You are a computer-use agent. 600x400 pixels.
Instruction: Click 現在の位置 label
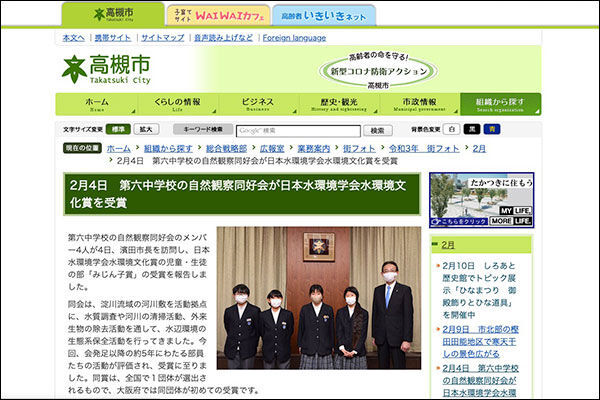(82, 148)
